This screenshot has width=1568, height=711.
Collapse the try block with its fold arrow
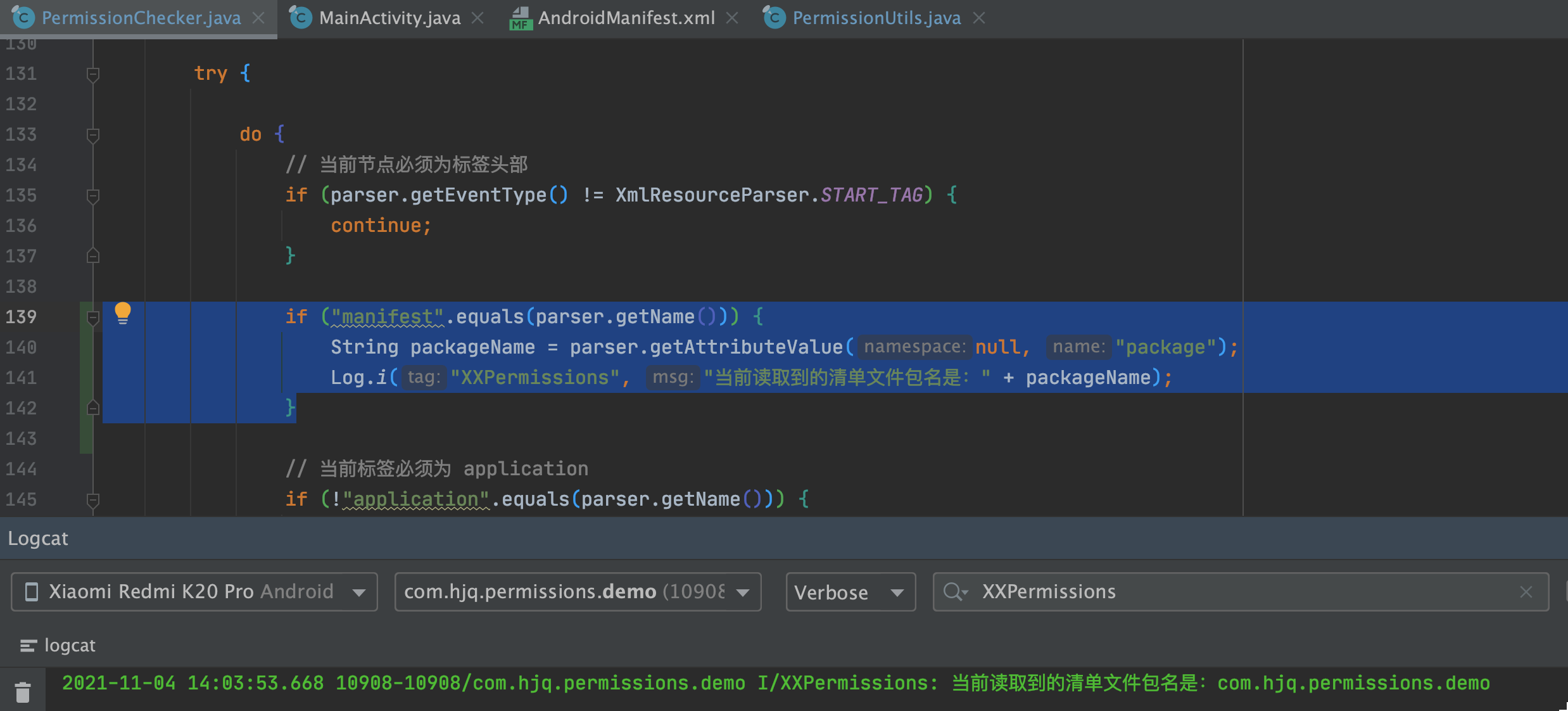click(x=92, y=74)
